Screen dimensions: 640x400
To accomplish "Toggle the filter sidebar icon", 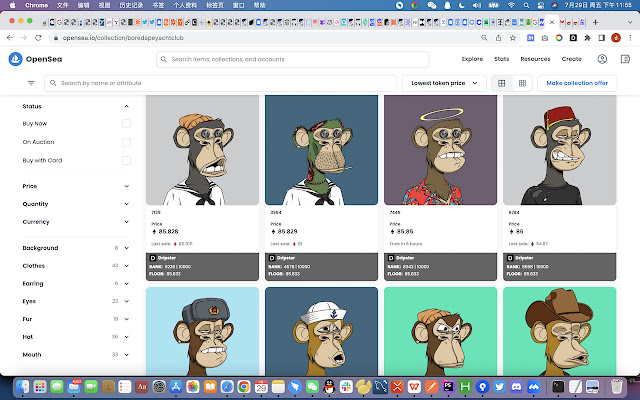I will [31, 83].
